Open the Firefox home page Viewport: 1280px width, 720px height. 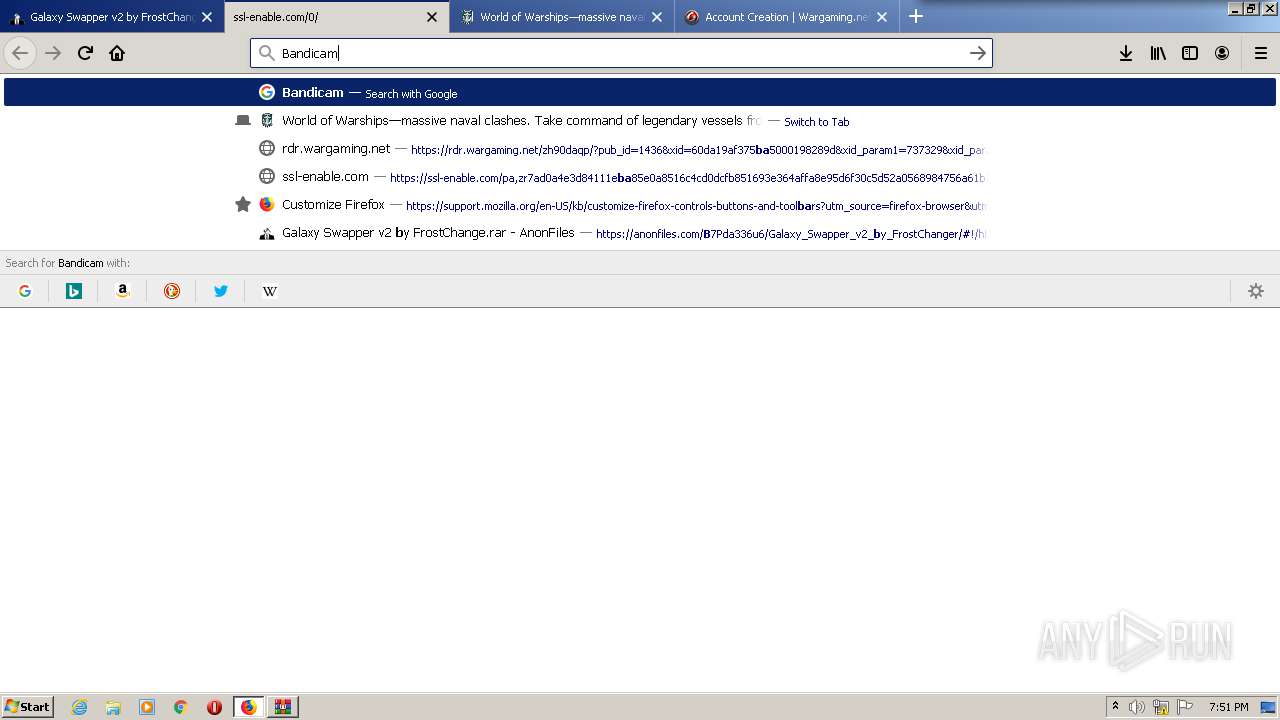(x=117, y=53)
